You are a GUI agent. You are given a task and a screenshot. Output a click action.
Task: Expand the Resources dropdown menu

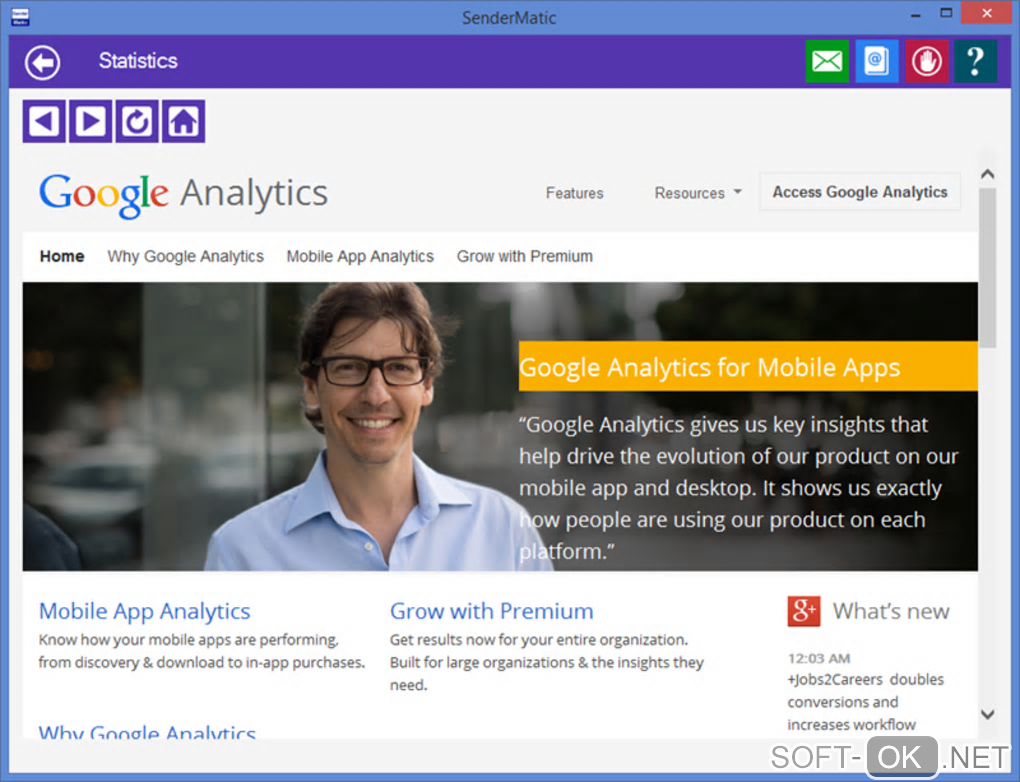698,193
